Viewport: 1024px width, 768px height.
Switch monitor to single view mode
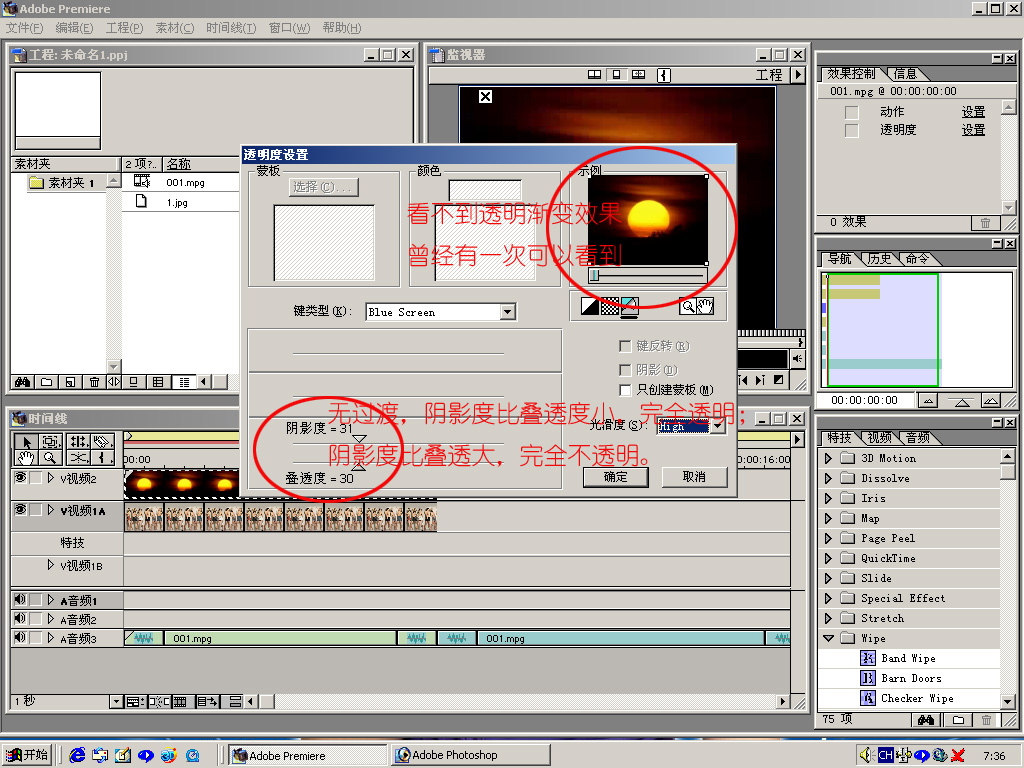616,74
